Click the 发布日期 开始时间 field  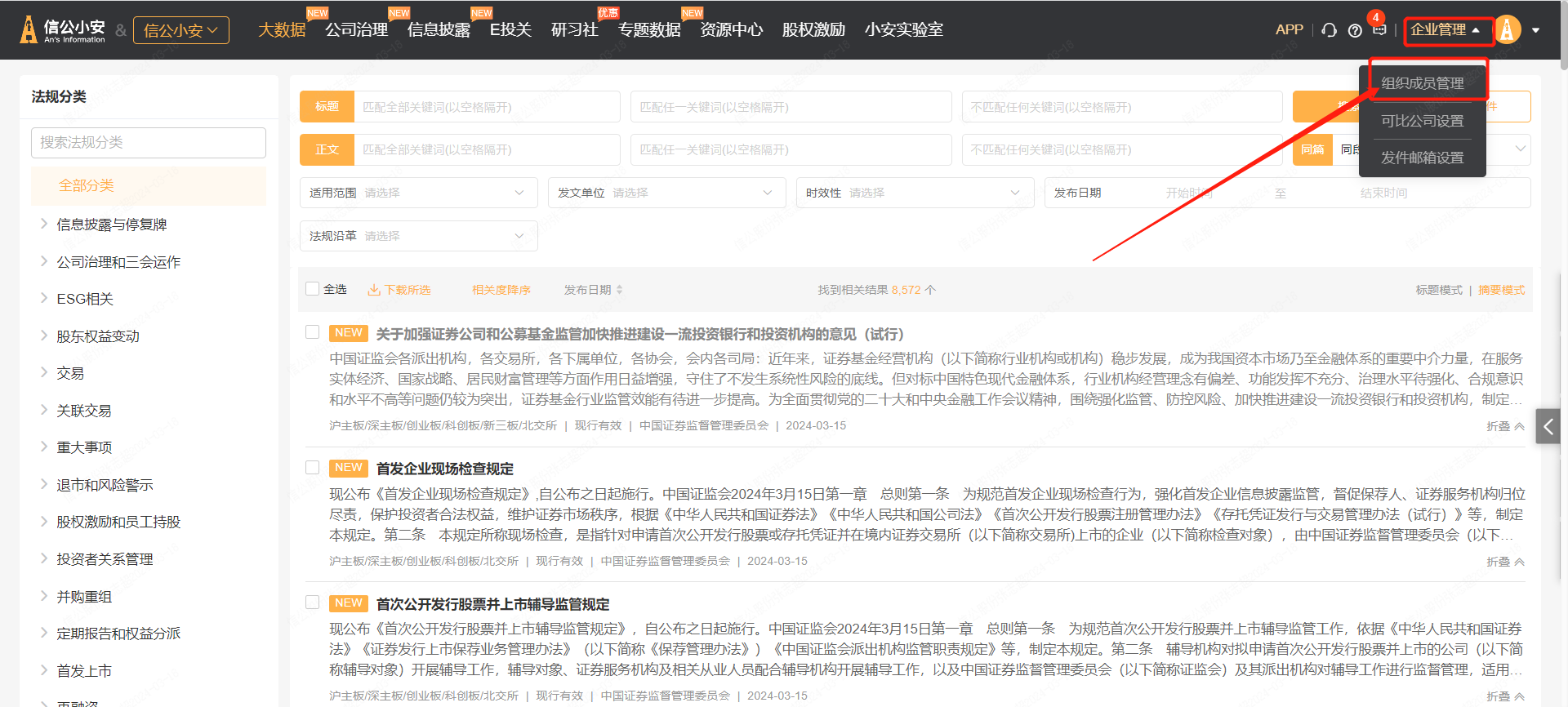pos(1188,193)
